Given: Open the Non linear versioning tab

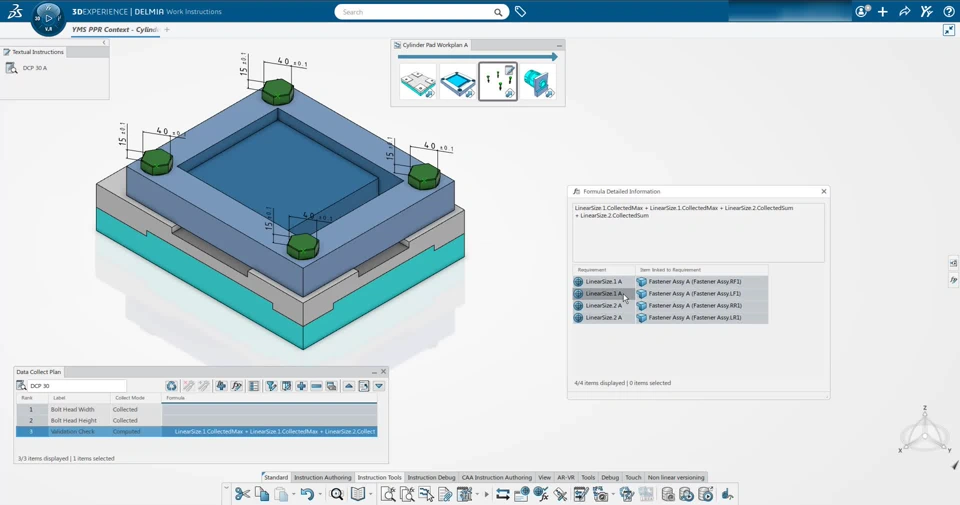Looking at the screenshot, I should click(x=676, y=477).
